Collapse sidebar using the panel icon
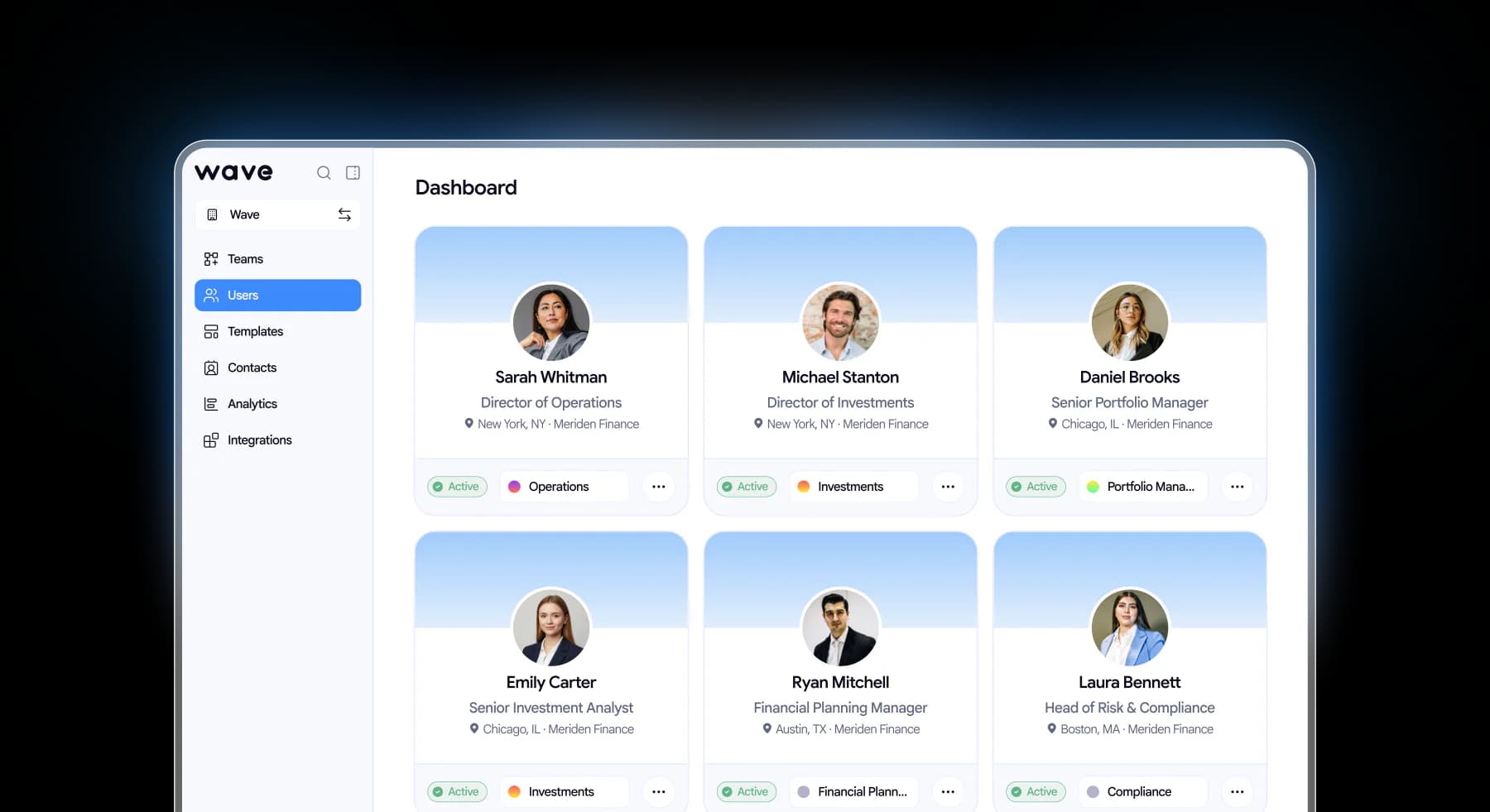The height and width of the screenshot is (812, 1490). (x=353, y=173)
